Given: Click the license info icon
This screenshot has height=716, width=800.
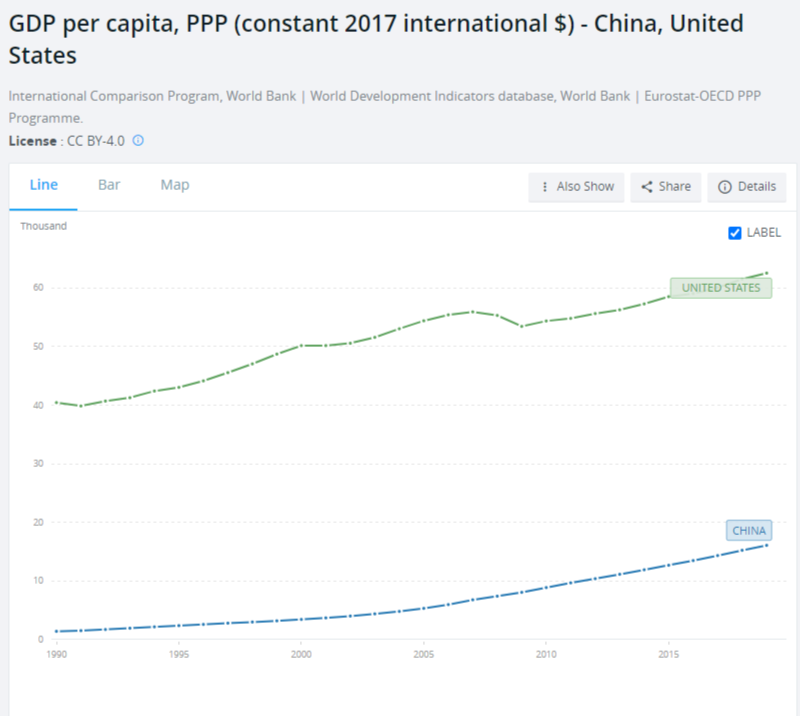Looking at the screenshot, I should [138, 140].
